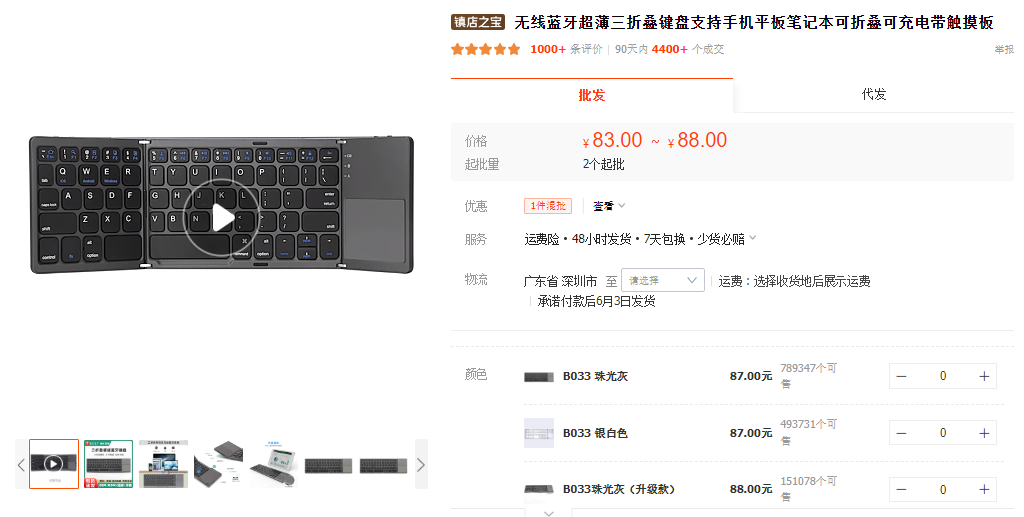The height and width of the screenshot is (517, 1024).
Task: Click the quantity field for B033 银白色
Action: coord(943,433)
